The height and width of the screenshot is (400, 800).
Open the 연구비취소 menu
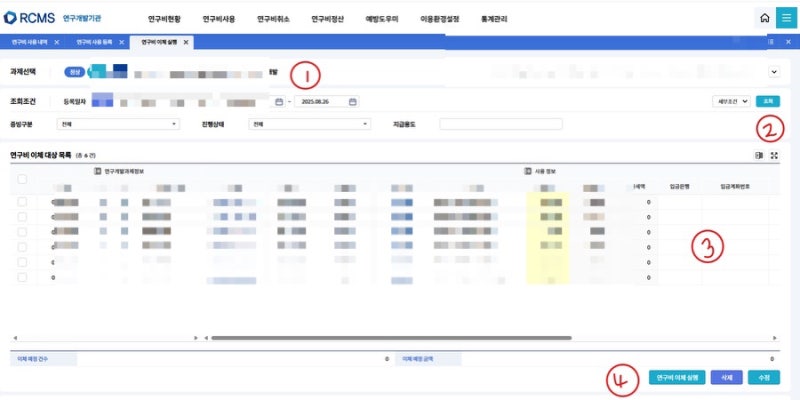[273, 19]
